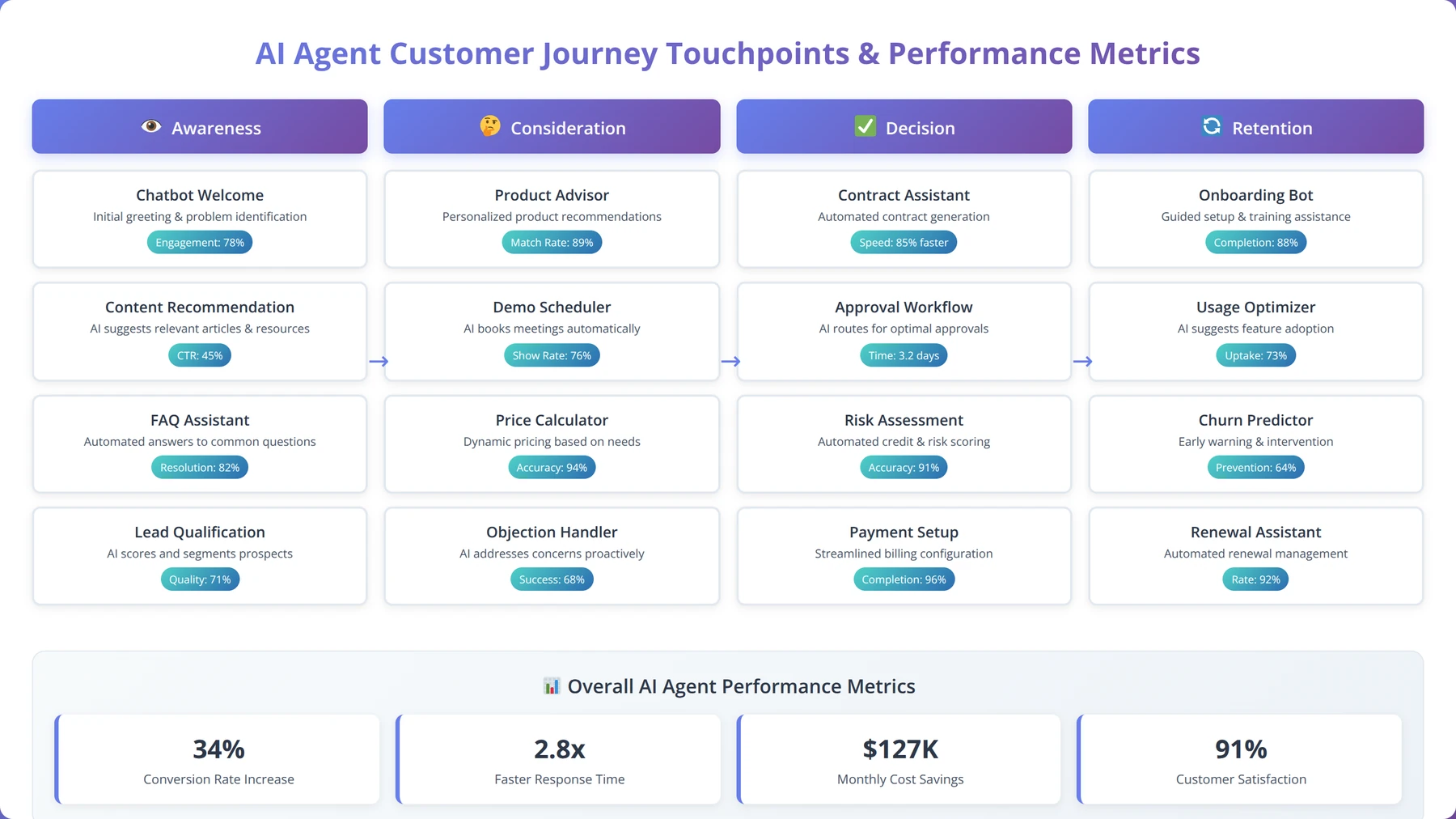Select the Retention stage header

(x=1255, y=126)
